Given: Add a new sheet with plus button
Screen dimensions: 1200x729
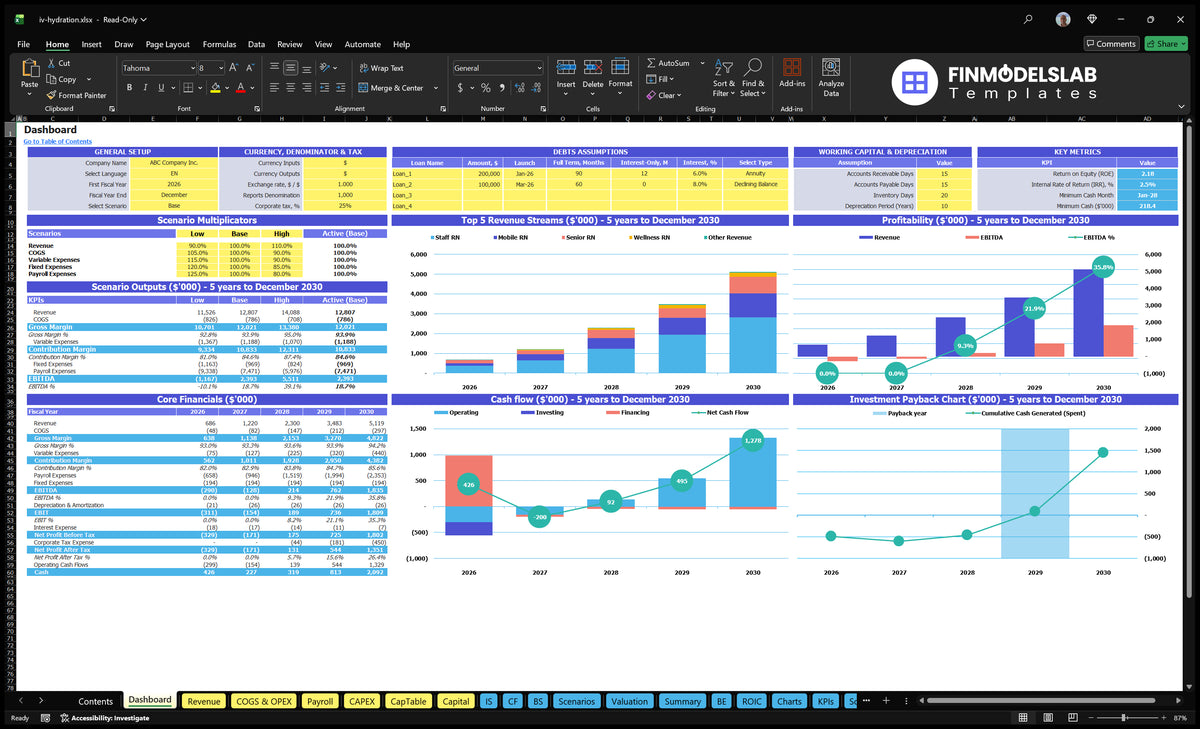Looking at the screenshot, I should [884, 701].
